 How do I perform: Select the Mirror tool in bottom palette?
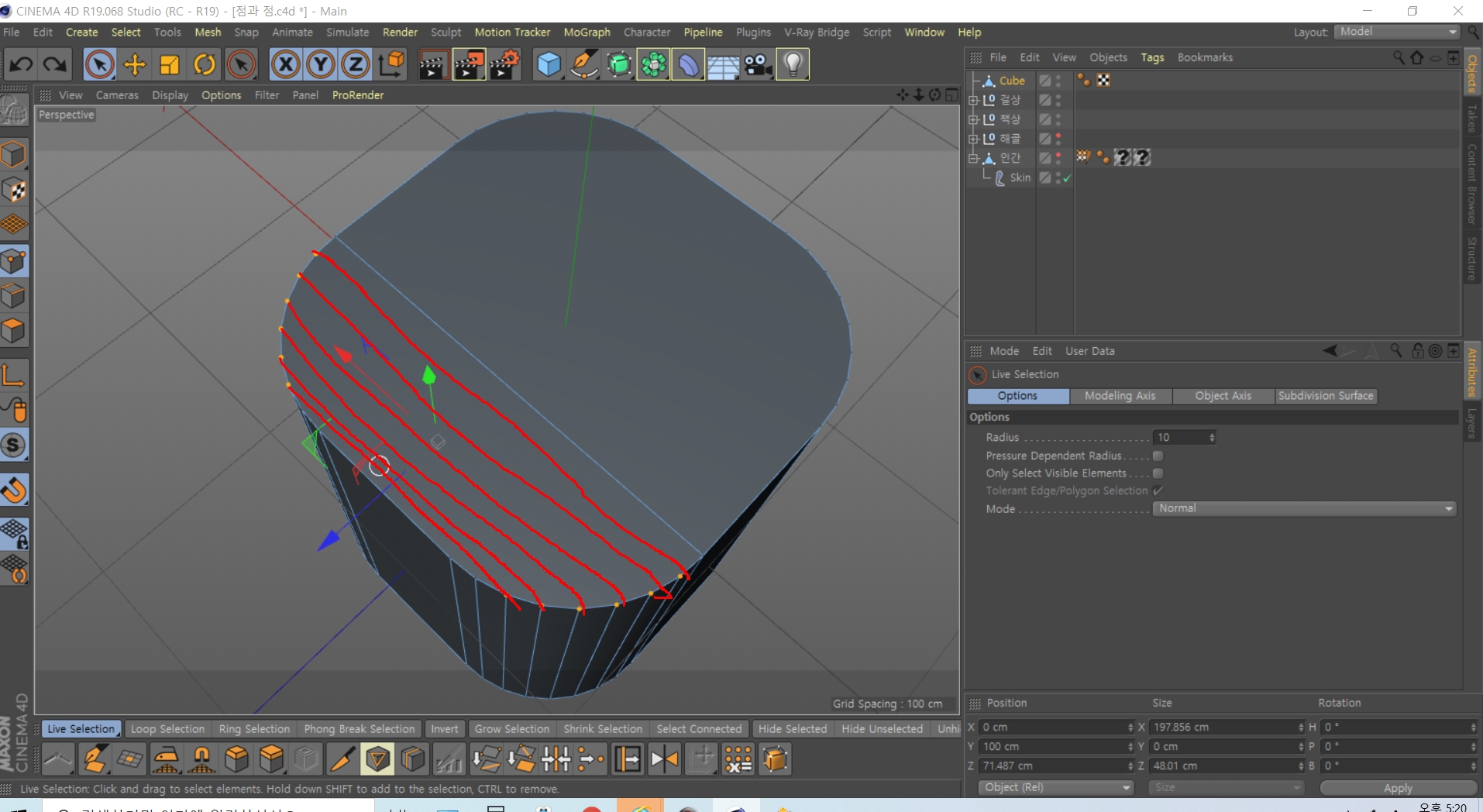[x=664, y=759]
